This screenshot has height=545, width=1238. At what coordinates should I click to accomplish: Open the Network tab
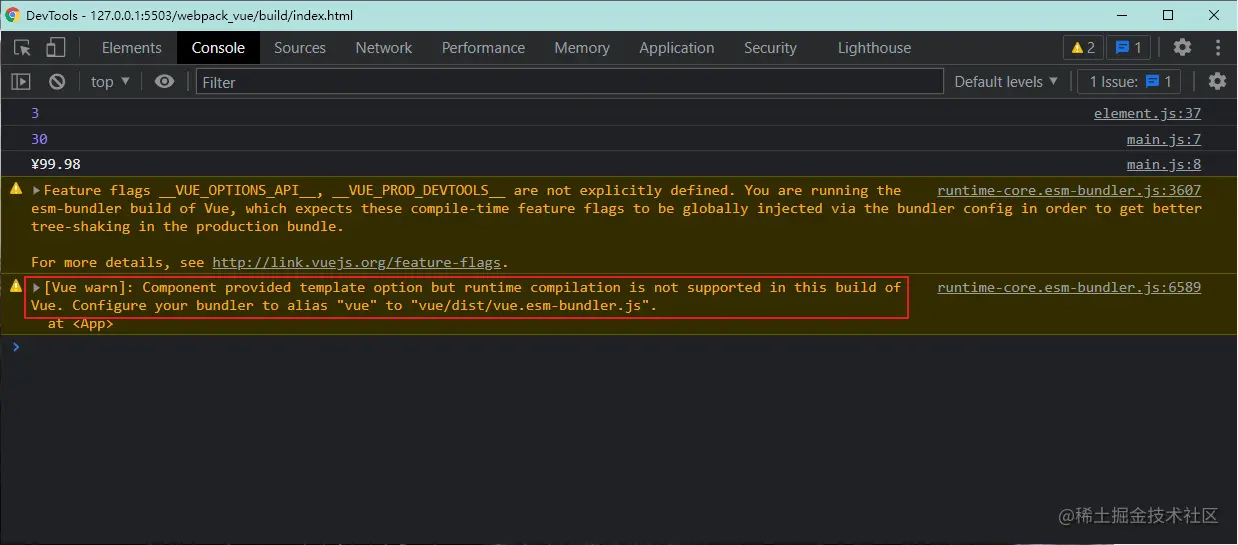click(x=384, y=48)
